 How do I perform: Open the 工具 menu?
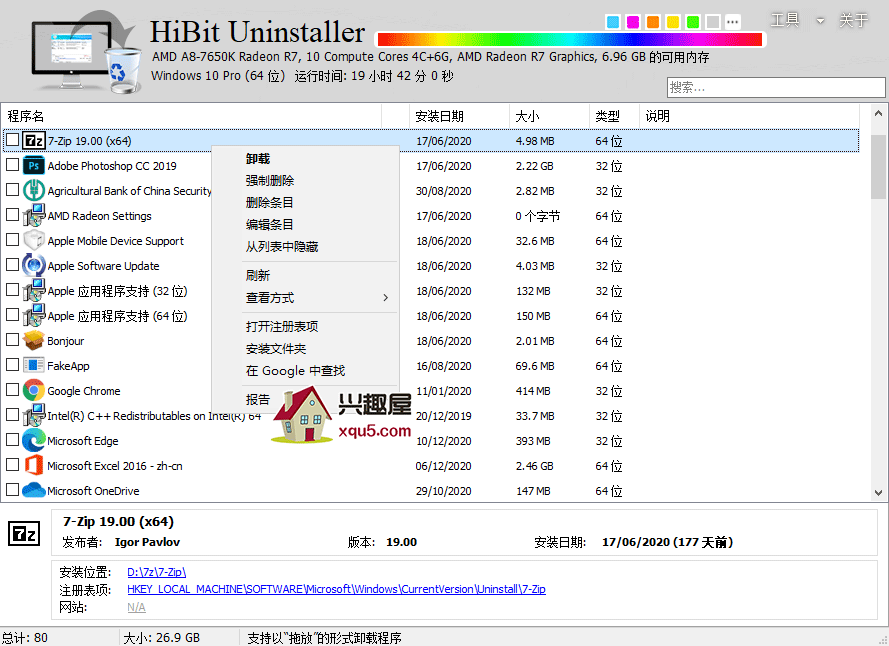(785, 20)
